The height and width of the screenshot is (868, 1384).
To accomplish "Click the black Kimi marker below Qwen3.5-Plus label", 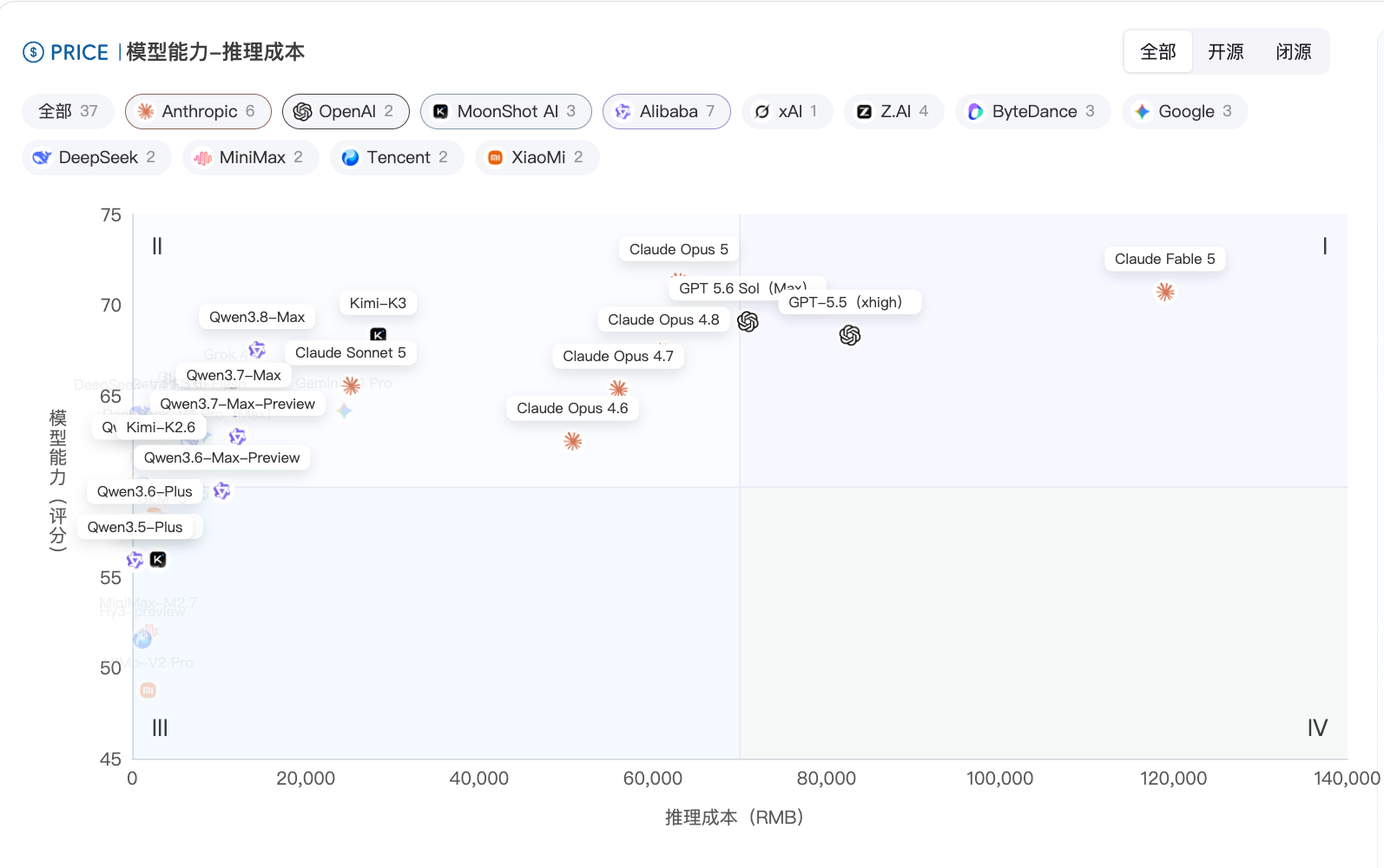I will click(x=158, y=560).
